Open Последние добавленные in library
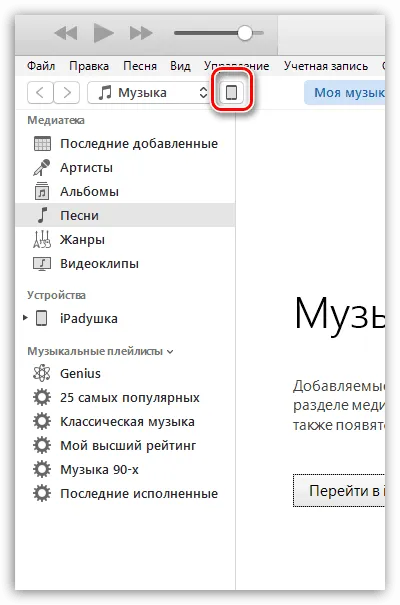Screen dimensions: 400x605 point(139,144)
